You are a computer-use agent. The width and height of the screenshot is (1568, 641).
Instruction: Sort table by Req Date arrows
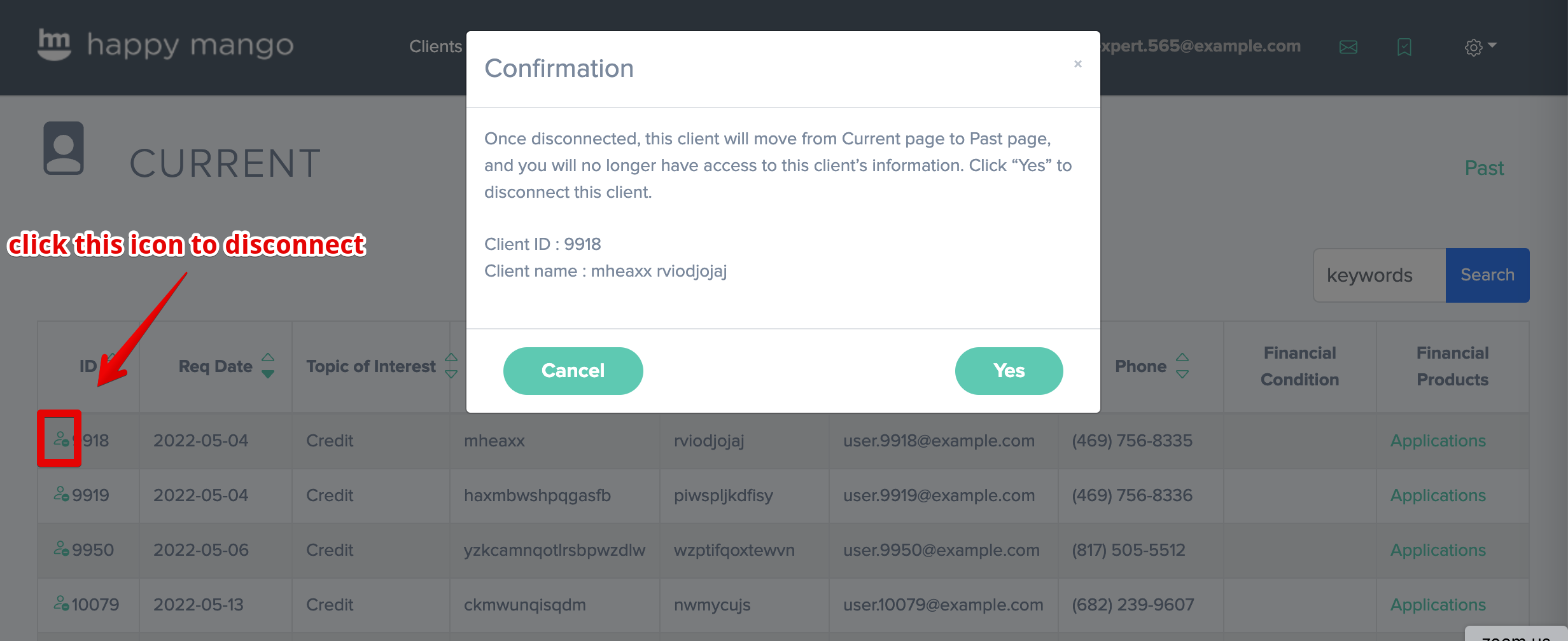(268, 366)
